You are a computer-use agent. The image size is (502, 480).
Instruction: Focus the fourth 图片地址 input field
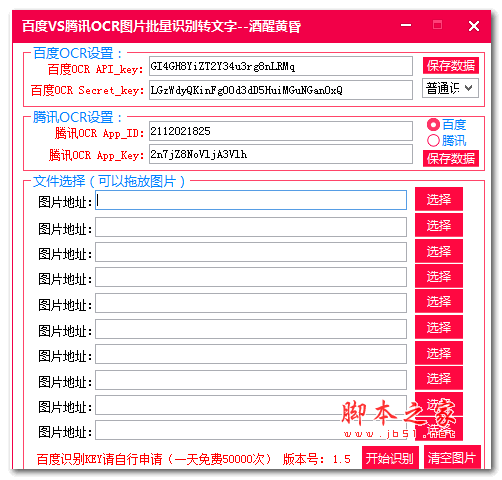pyautogui.click(x=251, y=277)
